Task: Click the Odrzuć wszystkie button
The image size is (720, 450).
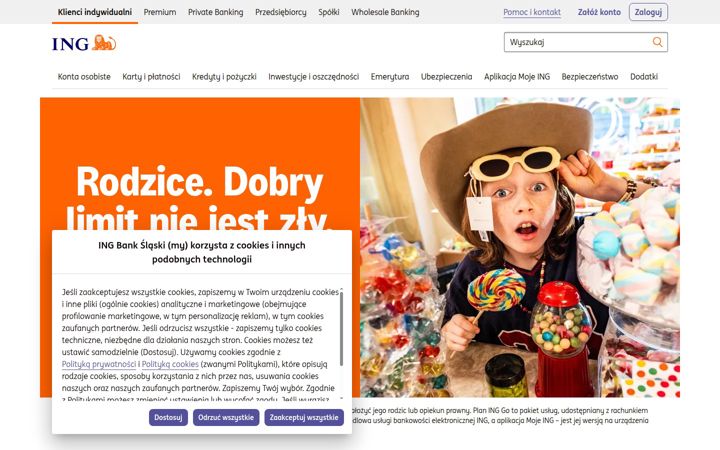Action: point(226,417)
